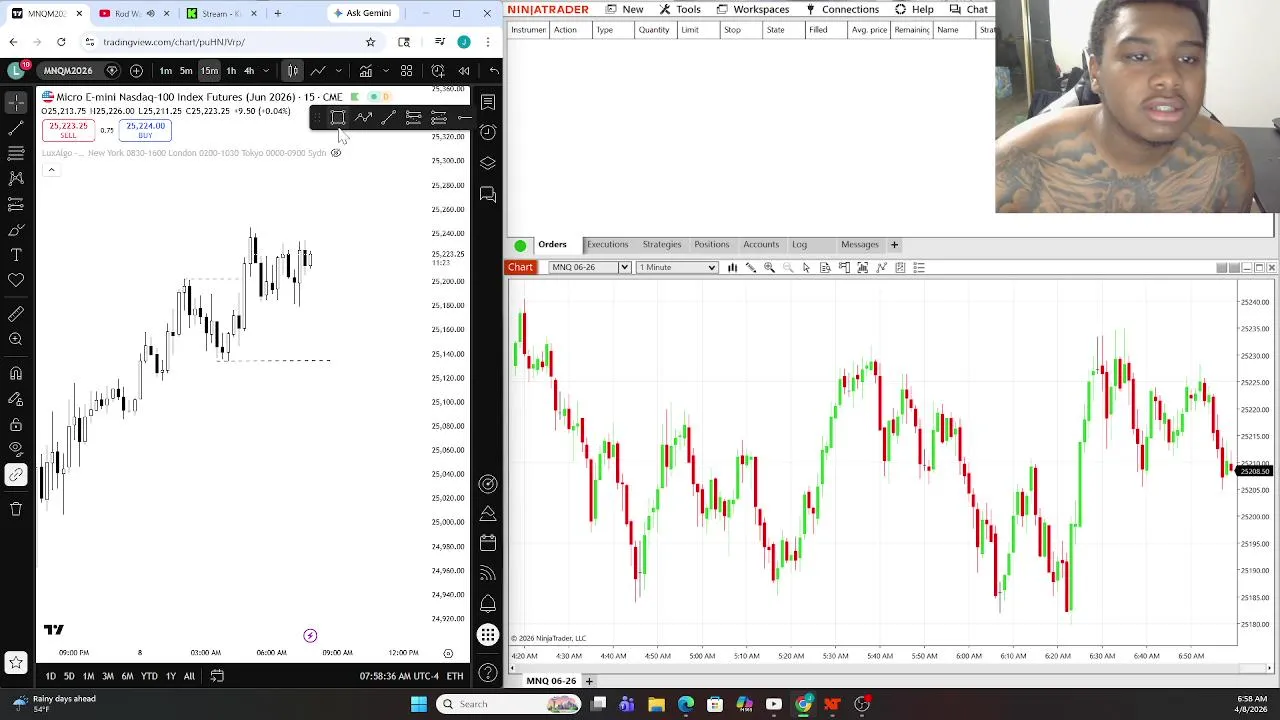Select the YTD date range button
This screenshot has height=720, width=1280.
click(149, 676)
